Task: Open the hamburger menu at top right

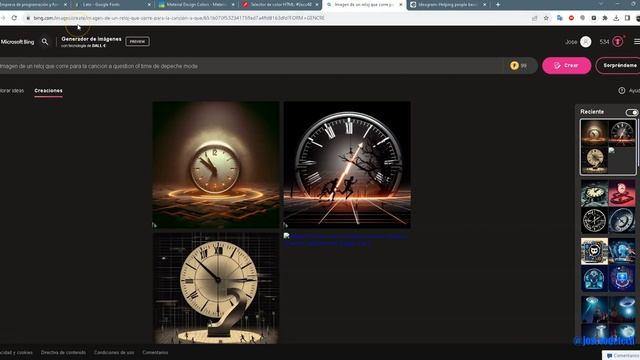Action: [636, 42]
